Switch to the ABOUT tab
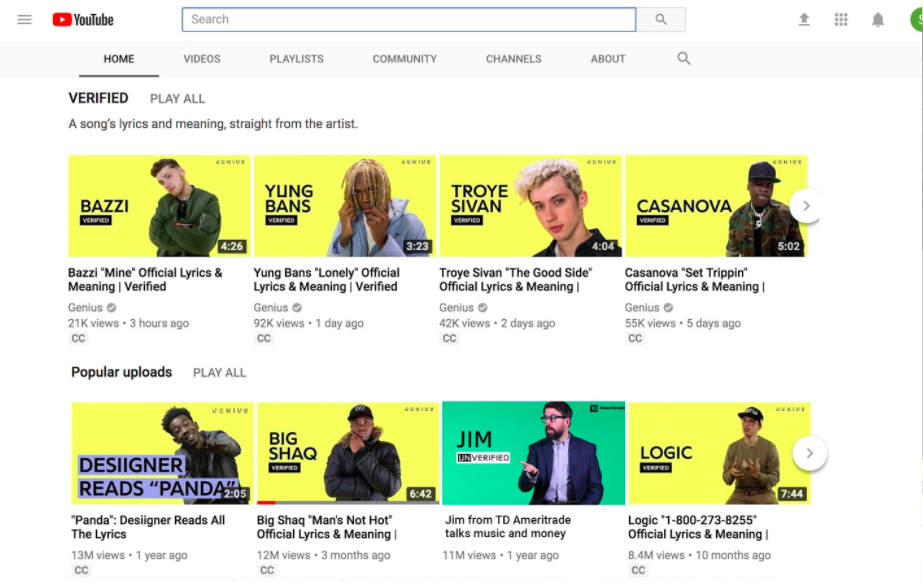This screenshot has width=923, height=584. point(608,59)
